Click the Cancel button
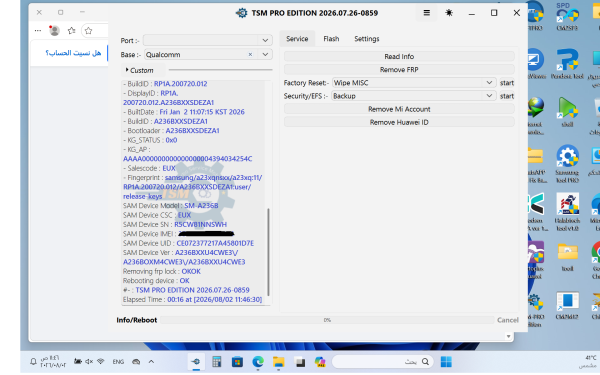The image size is (600, 375). tap(507, 320)
